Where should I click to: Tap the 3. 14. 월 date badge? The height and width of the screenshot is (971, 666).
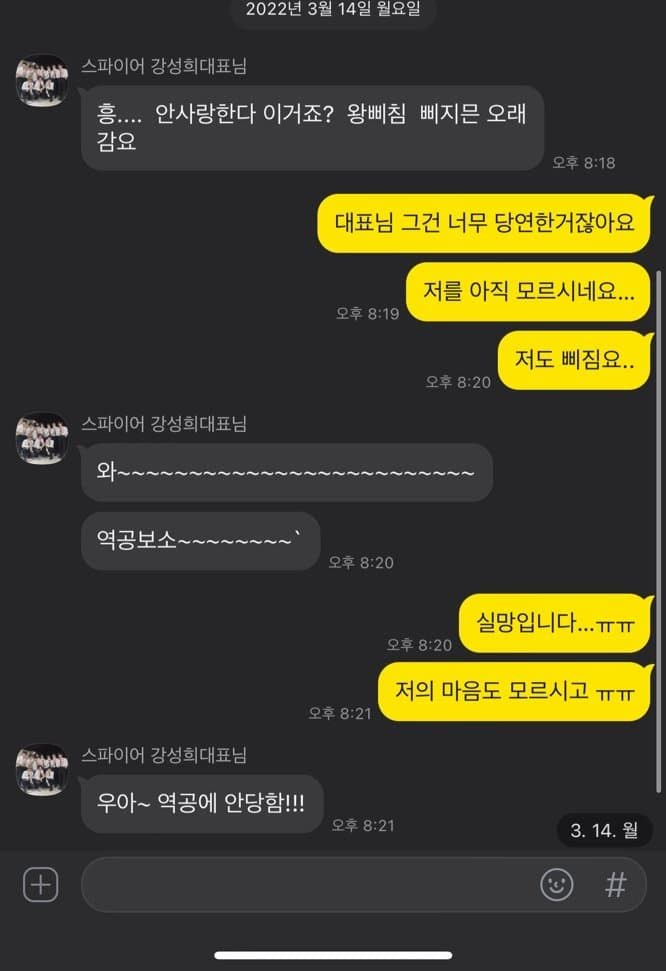[604, 830]
